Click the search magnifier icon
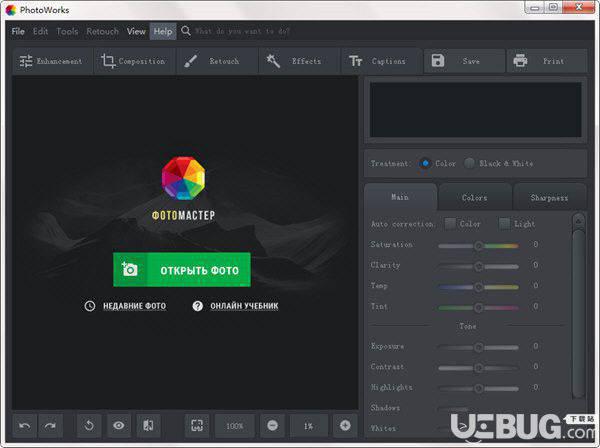The height and width of the screenshot is (448, 600). tap(186, 31)
